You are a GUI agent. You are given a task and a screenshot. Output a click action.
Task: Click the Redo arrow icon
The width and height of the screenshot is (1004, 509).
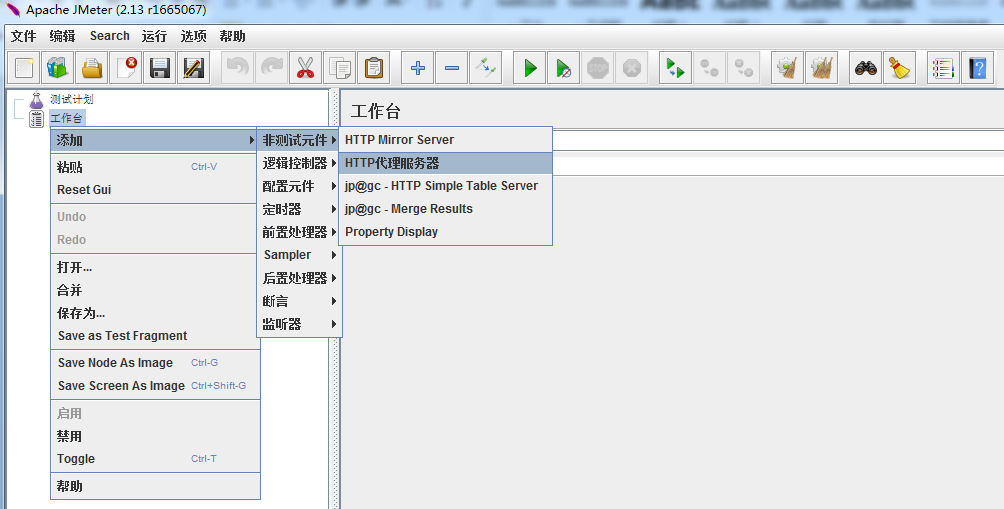click(x=271, y=68)
